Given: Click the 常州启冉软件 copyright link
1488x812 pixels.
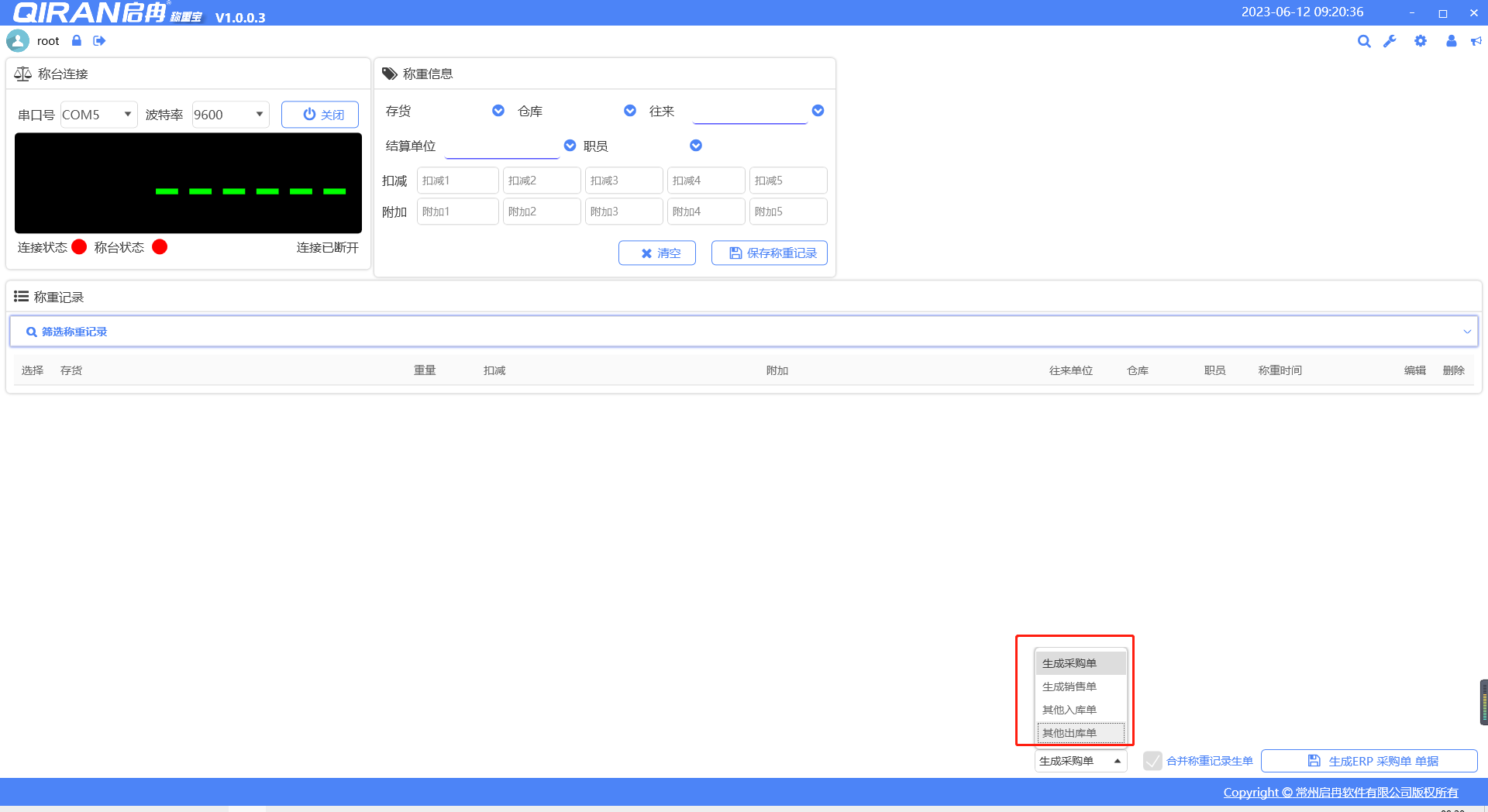Looking at the screenshot, I should pos(1340,792).
